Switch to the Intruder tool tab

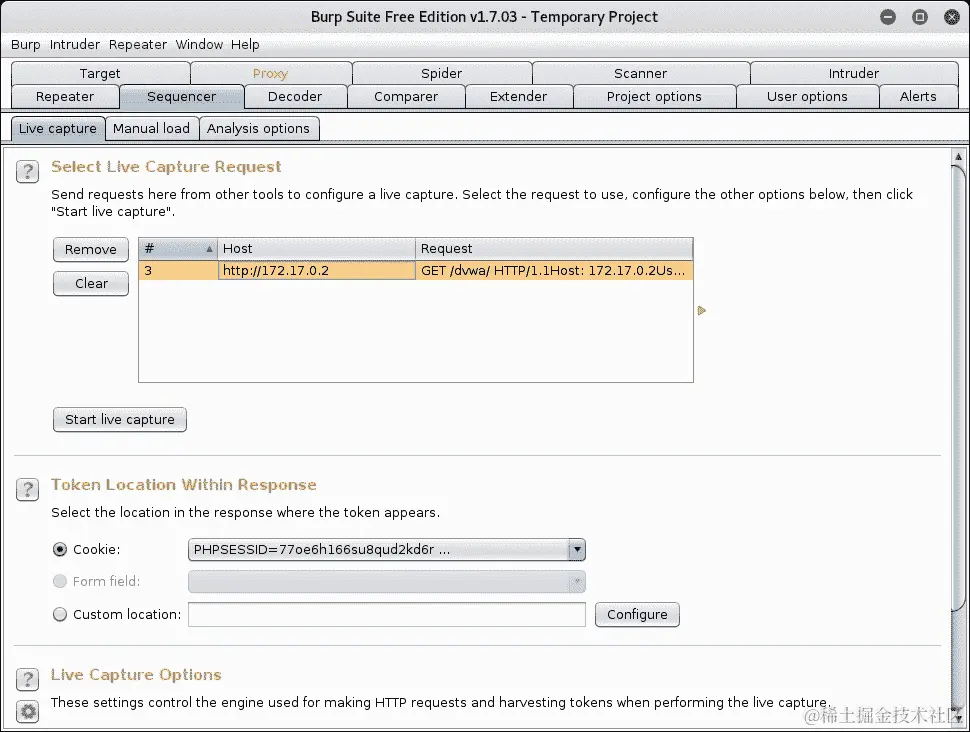point(854,73)
